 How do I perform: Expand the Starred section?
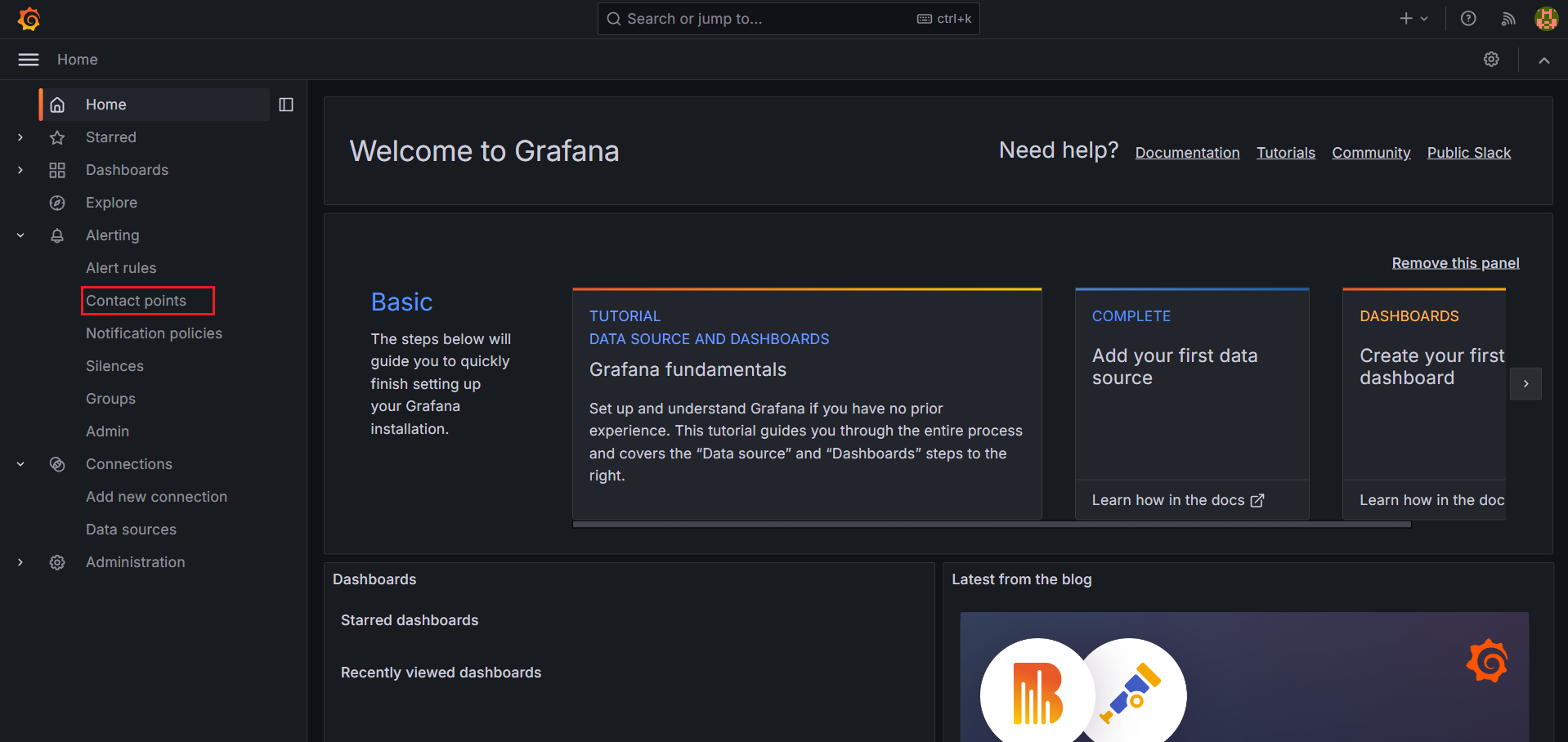(20, 136)
